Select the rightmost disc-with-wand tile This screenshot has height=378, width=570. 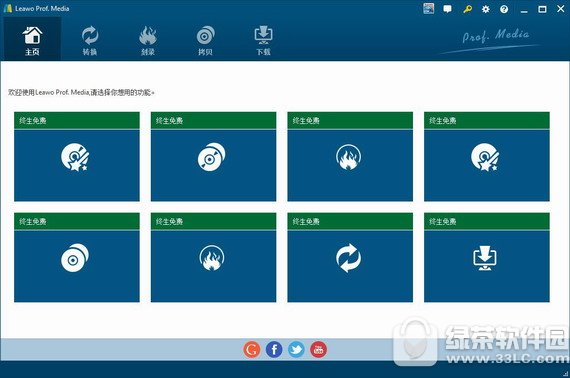click(x=487, y=156)
